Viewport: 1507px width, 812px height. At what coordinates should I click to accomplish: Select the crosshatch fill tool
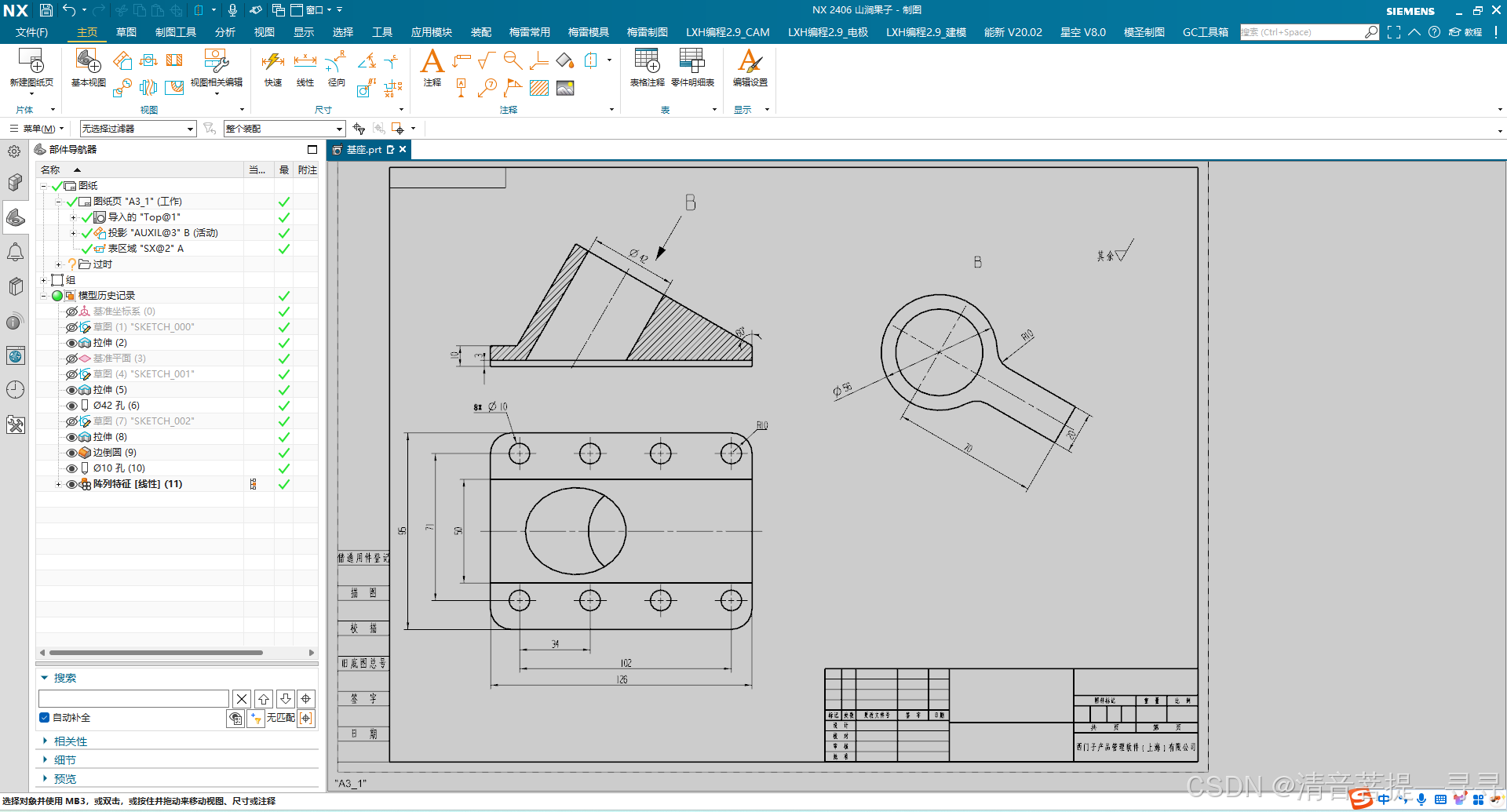click(539, 88)
